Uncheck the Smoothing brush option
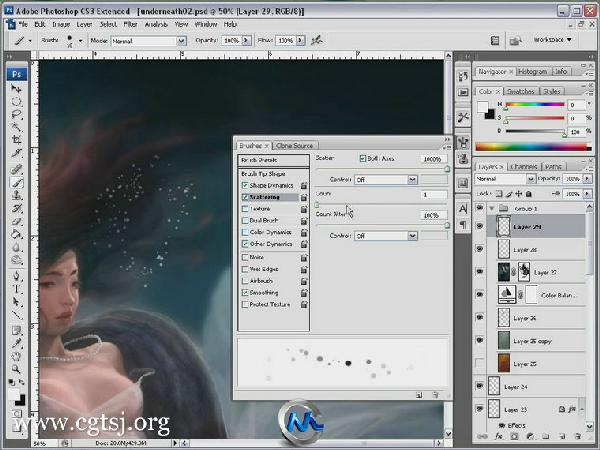Screen dimensions: 600x450 (x=245, y=292)
